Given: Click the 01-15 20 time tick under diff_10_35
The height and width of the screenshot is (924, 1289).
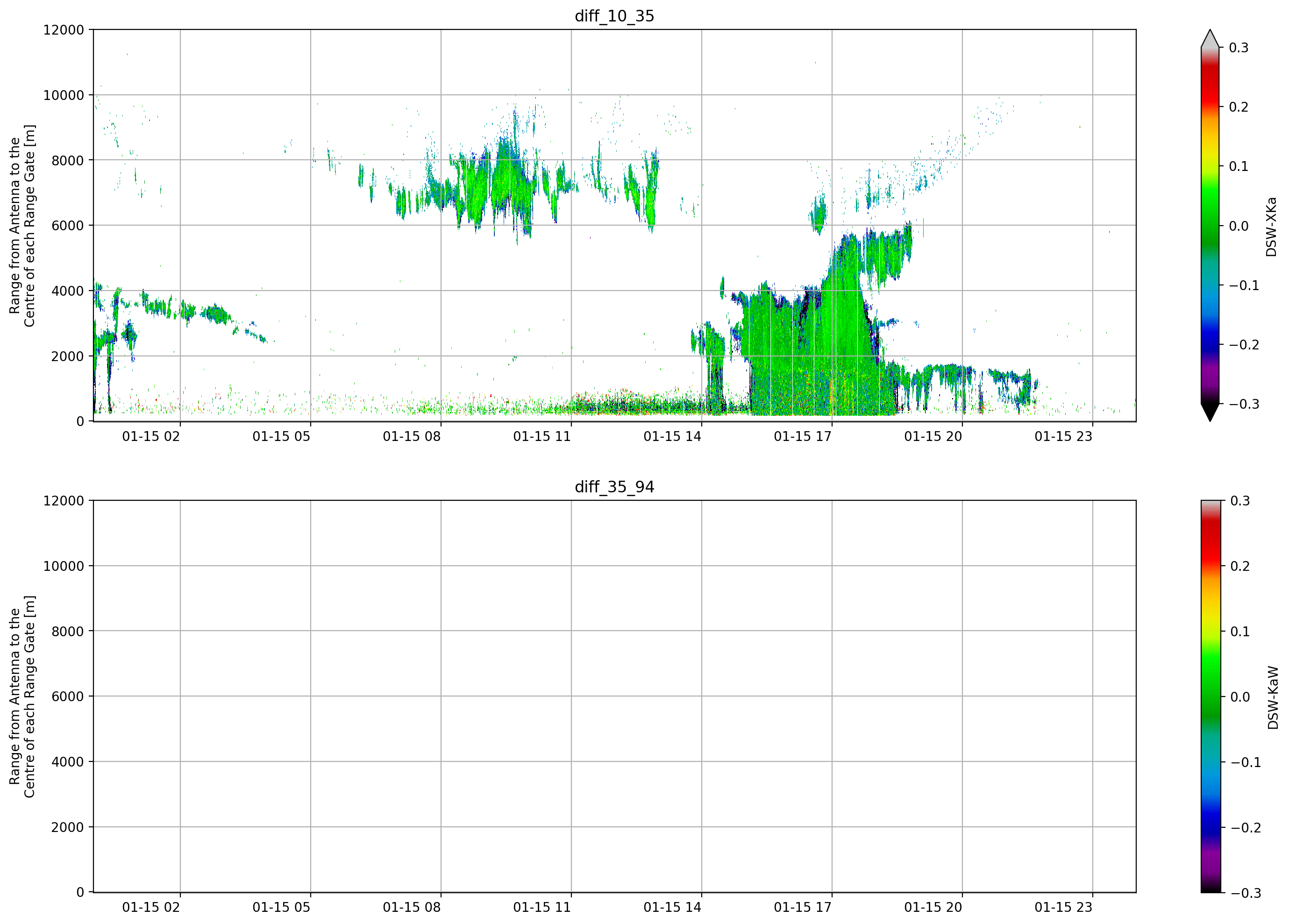Looking at the screenshot, I should pos(933,436).
